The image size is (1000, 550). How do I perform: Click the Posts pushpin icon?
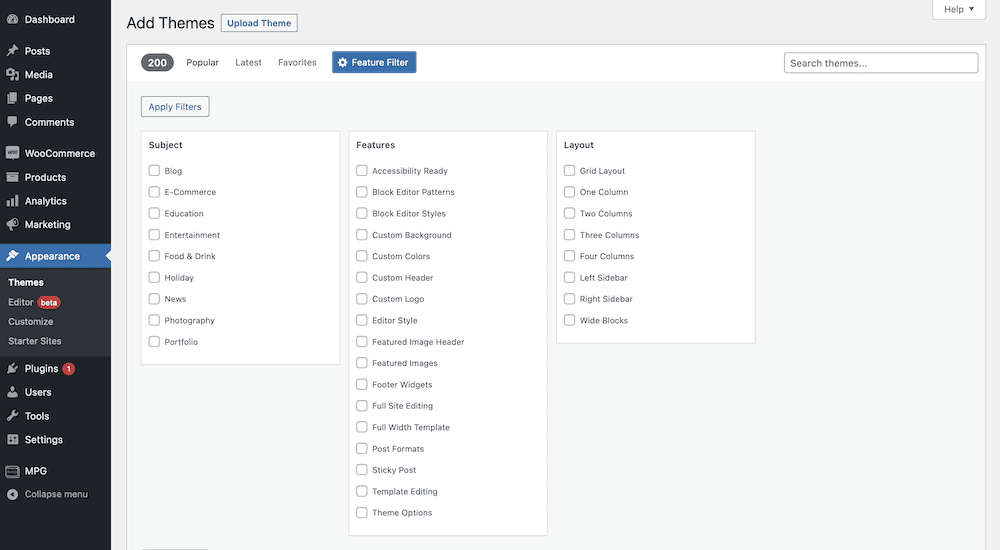(12, 51)
